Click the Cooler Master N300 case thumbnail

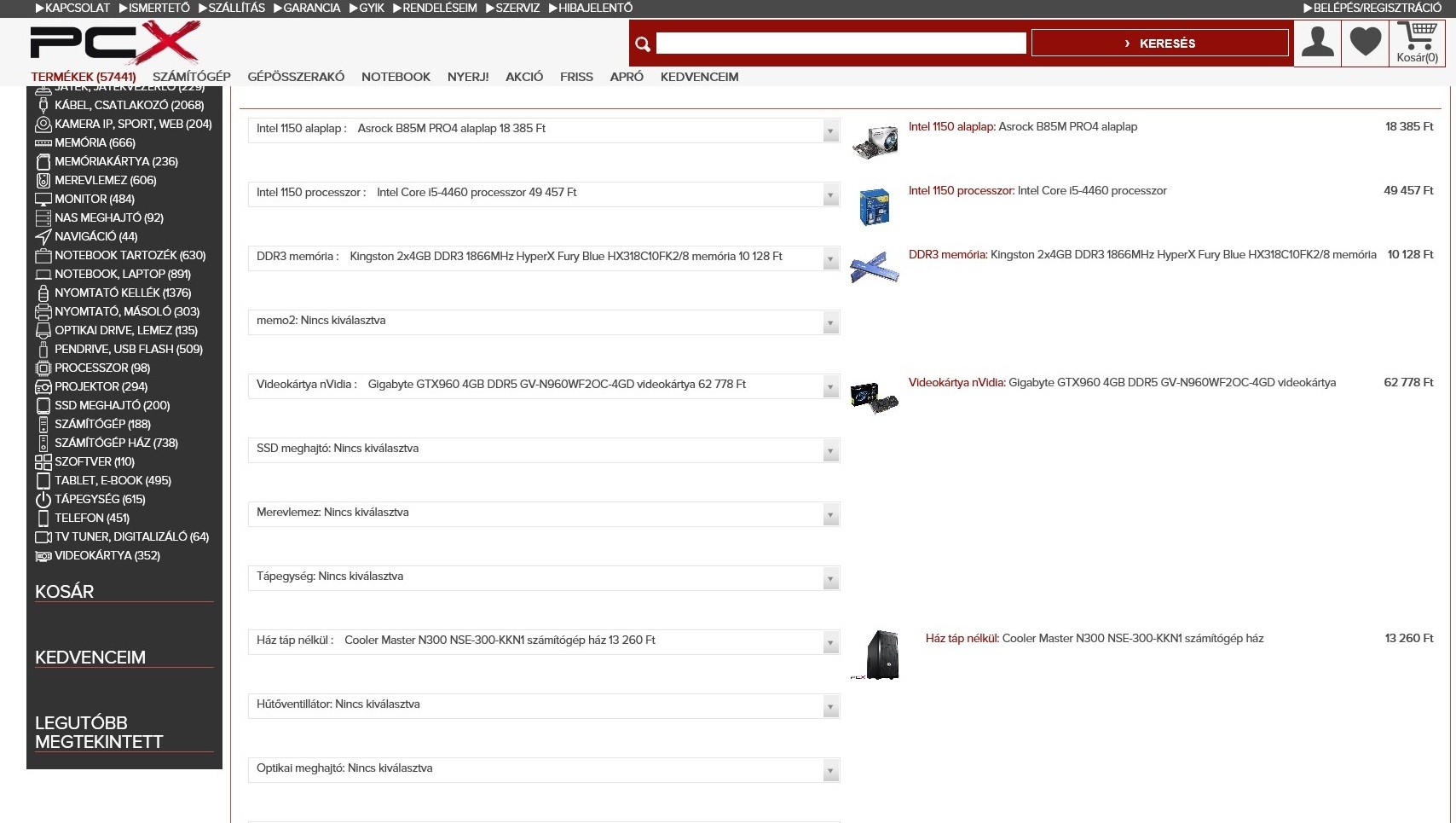point(875,654)
